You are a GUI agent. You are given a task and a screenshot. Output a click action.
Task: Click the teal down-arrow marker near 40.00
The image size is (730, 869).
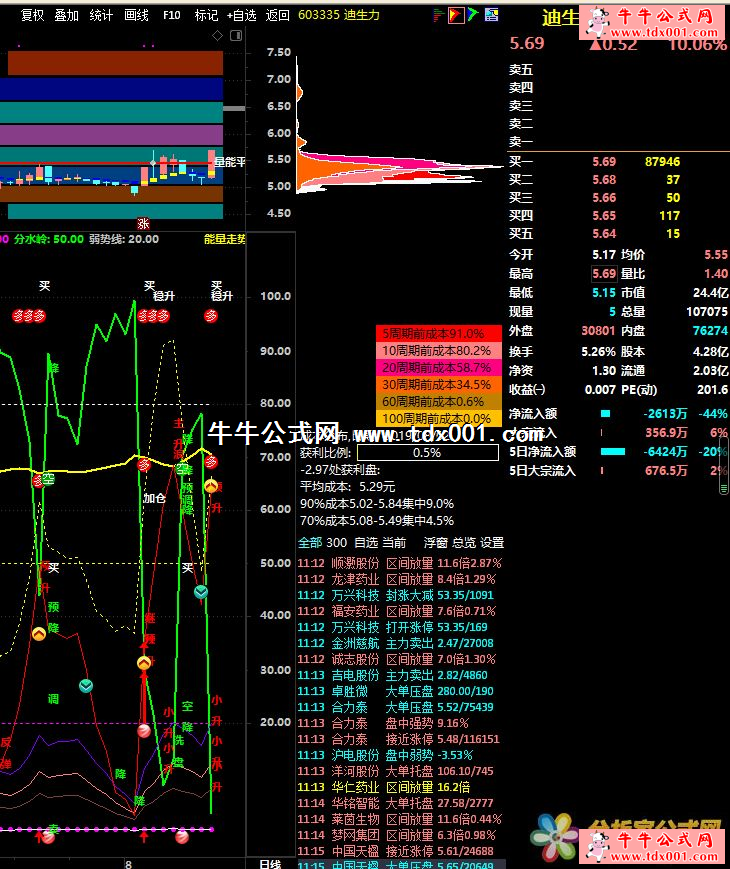coord(201,592)
